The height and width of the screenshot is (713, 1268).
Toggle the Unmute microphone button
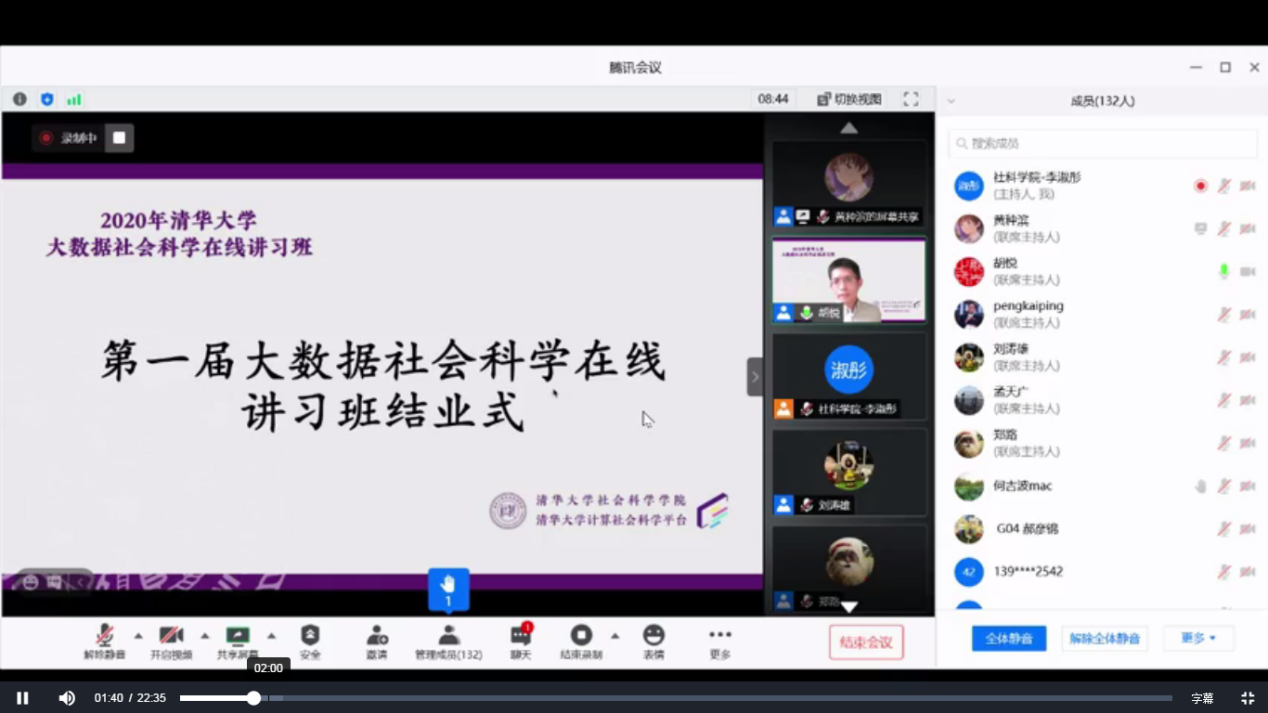coord(104,637)
